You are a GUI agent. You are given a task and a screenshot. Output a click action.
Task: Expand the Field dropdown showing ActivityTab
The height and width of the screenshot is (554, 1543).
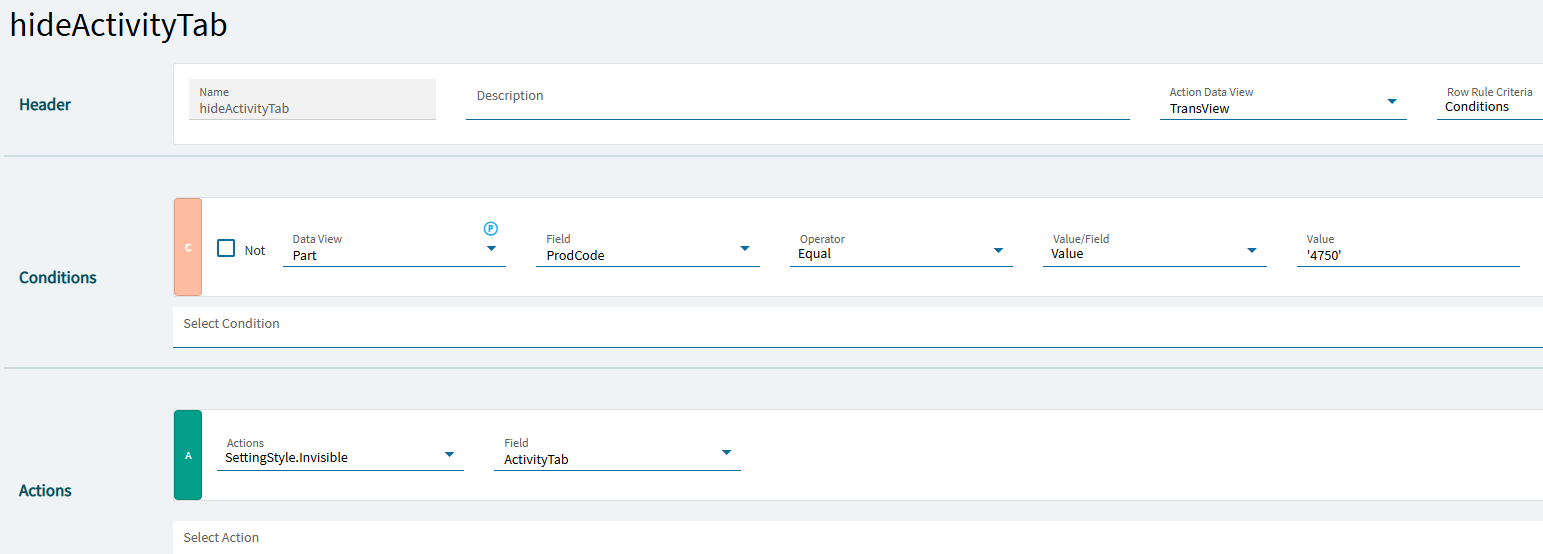tap(726, 453)
